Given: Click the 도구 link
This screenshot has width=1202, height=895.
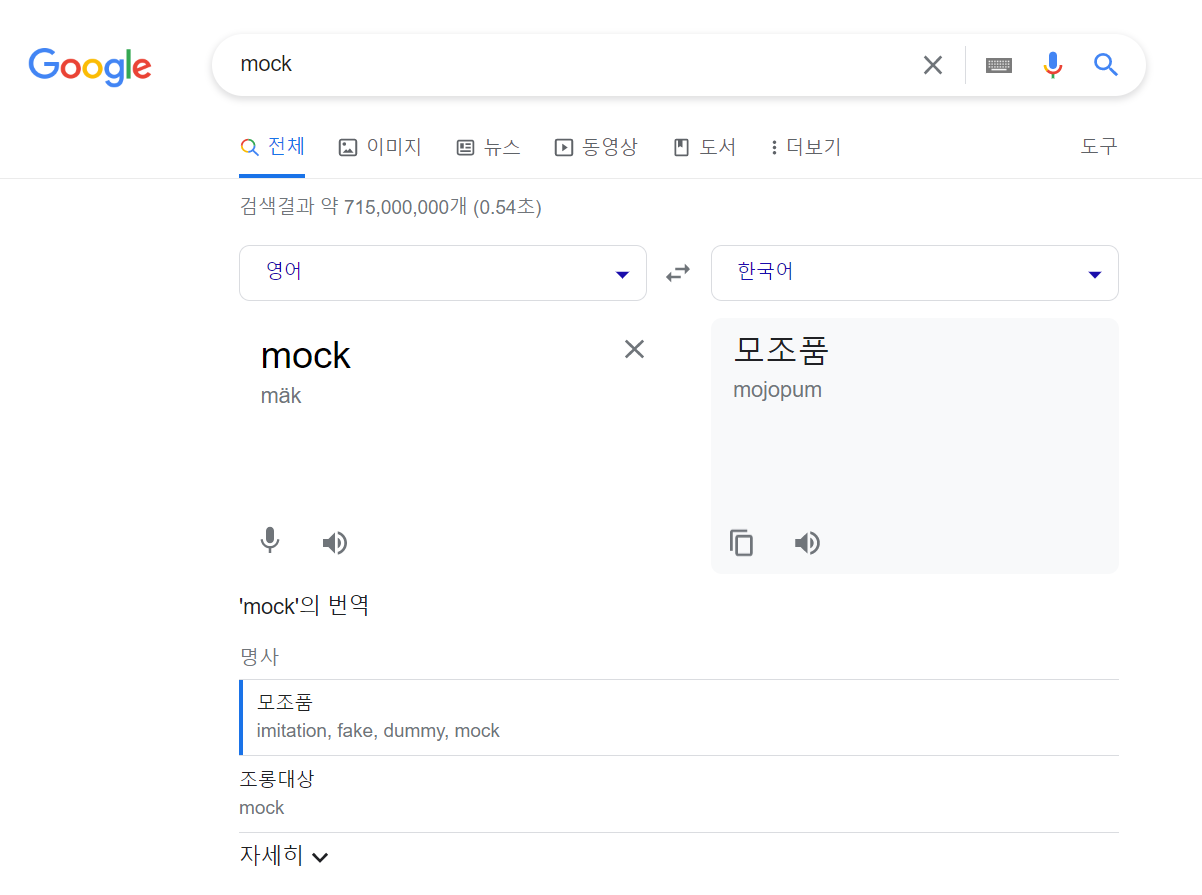Looking at the screenshot, I should pos(1098,146).
